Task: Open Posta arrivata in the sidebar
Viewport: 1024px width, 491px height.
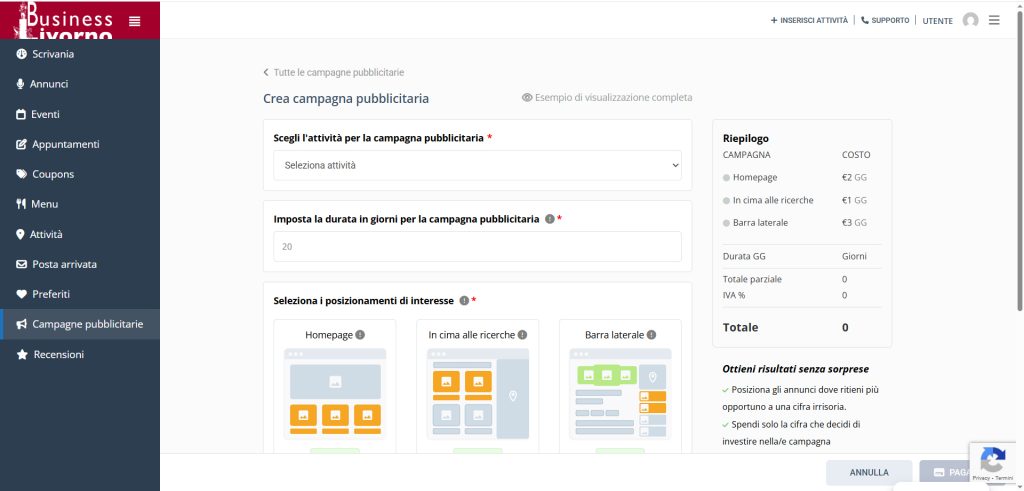Action: (x=64, y=264)
